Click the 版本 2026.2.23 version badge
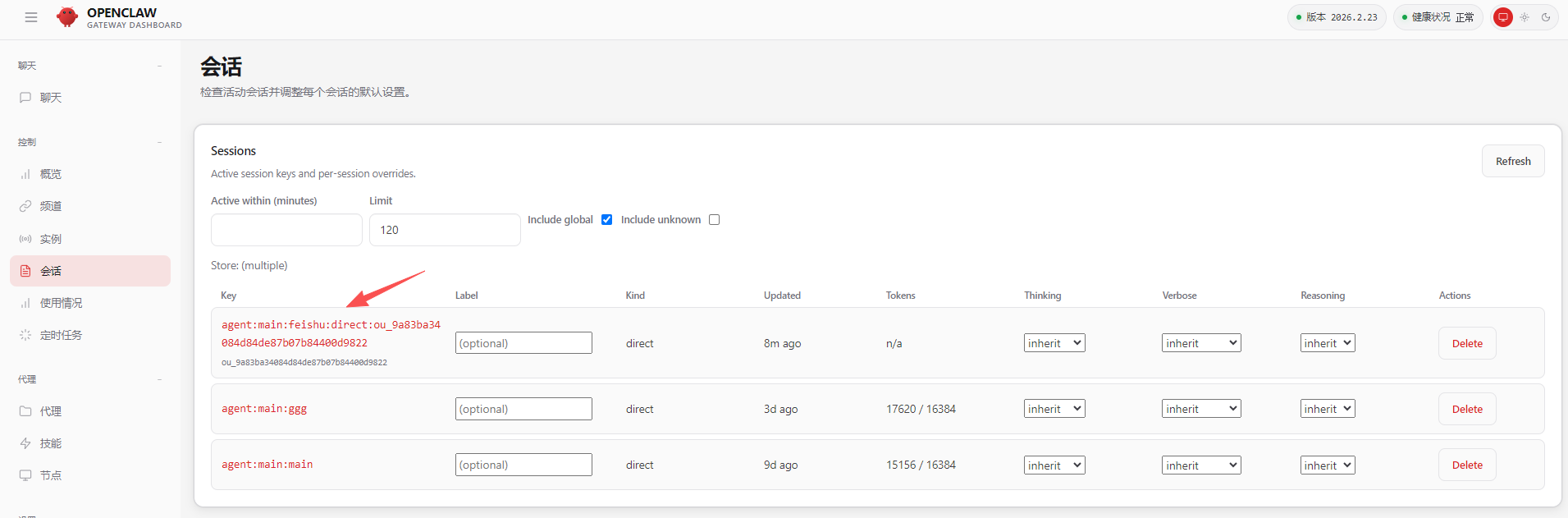This screenshot has width=1568, height=518. click(1337, 17)
